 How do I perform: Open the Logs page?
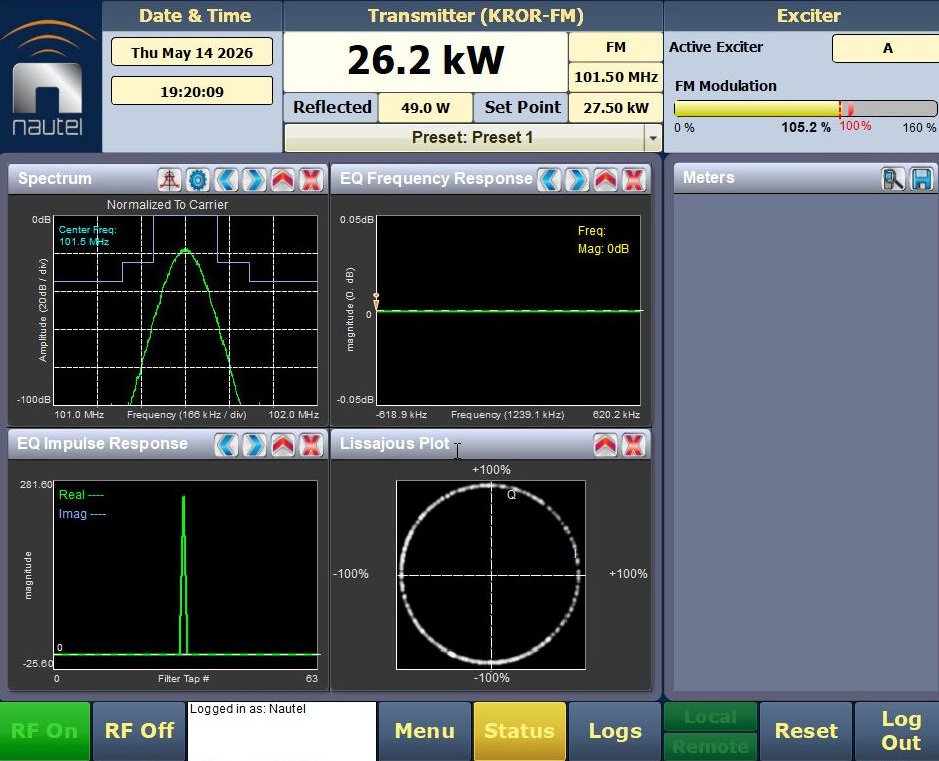coord(615,731)
